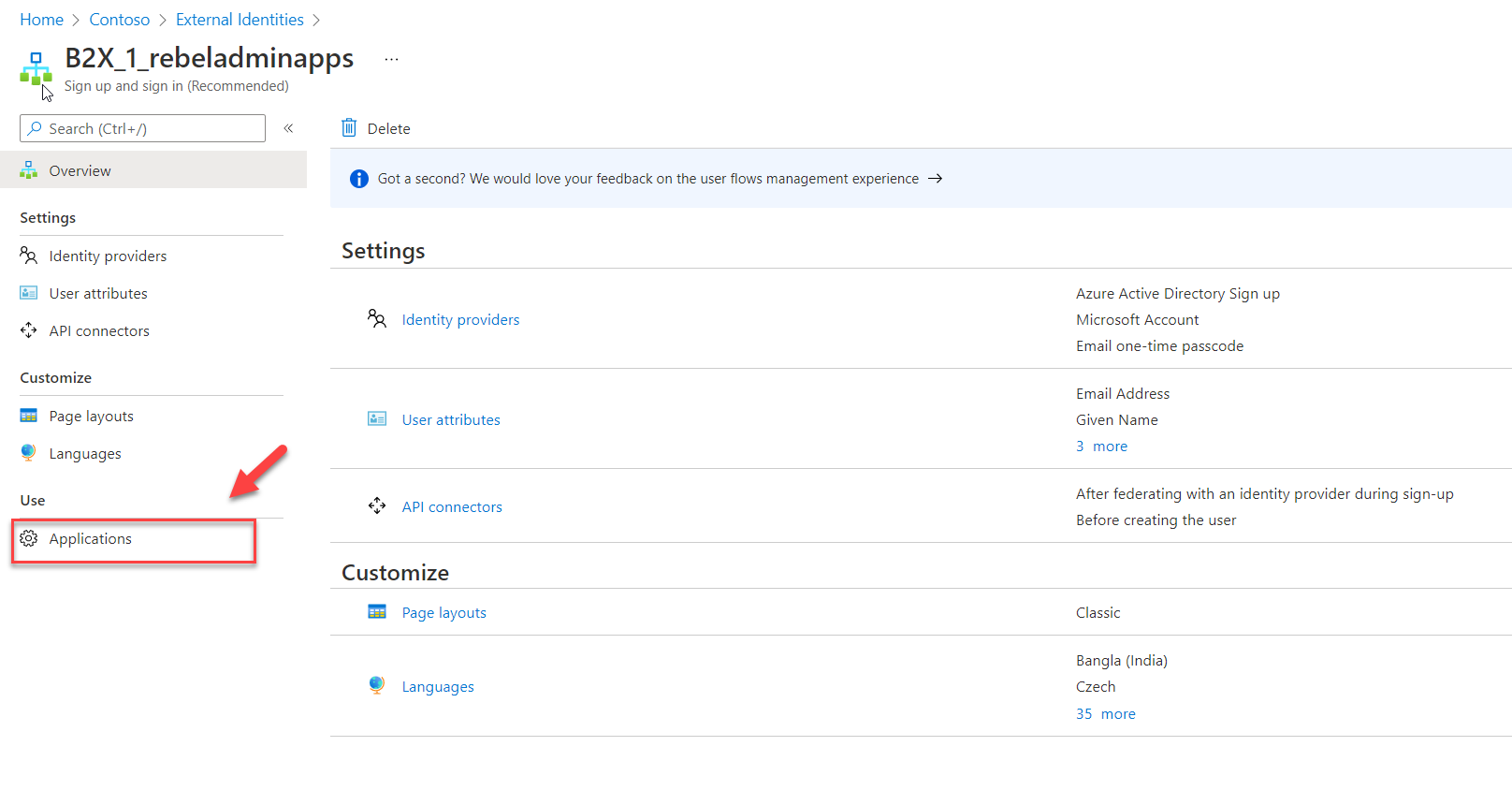Click 'Before creating the user' text
The width and height of the screenshot is (1512, 805).
[x=1156, y=520]
